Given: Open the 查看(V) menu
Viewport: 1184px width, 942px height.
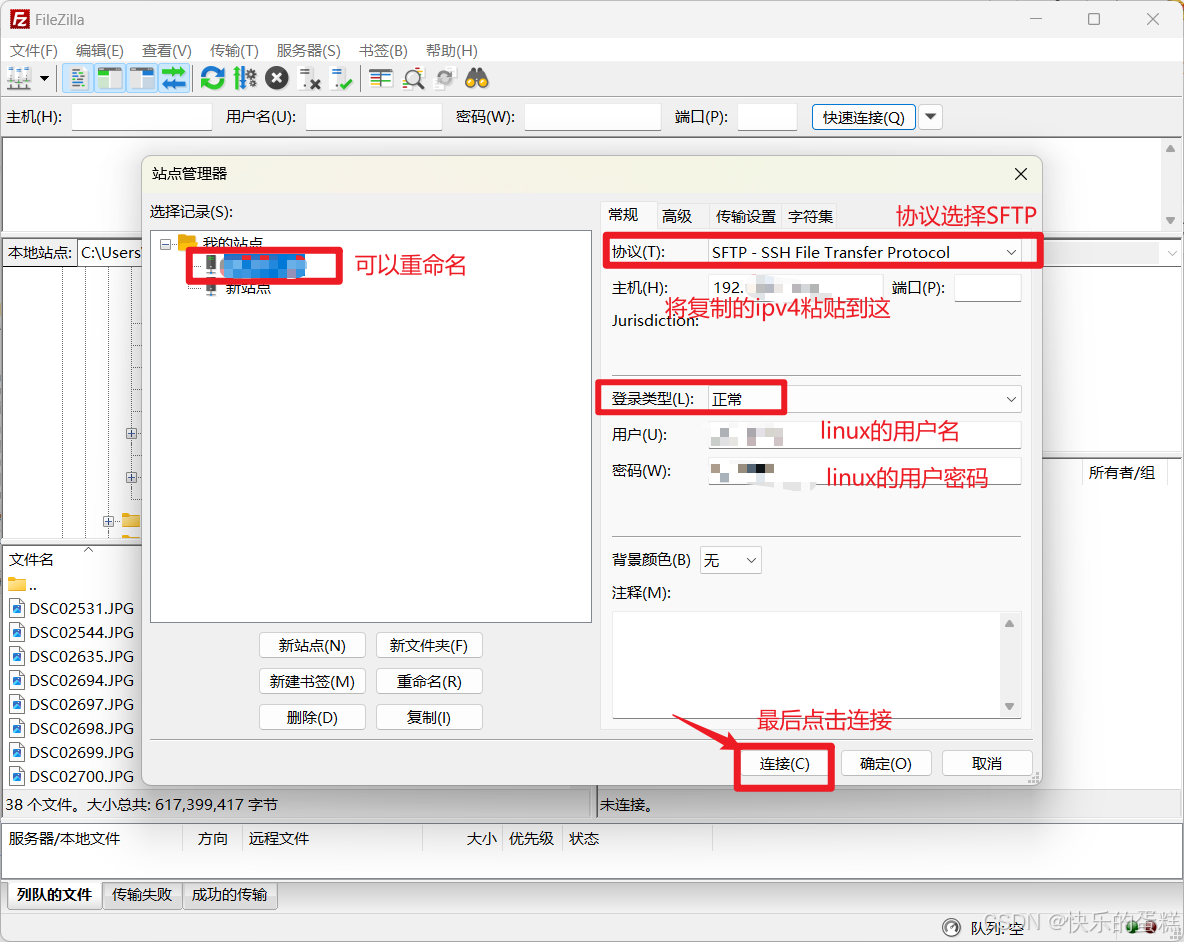Looking at the screenshot, I should (x=167, y=51).
